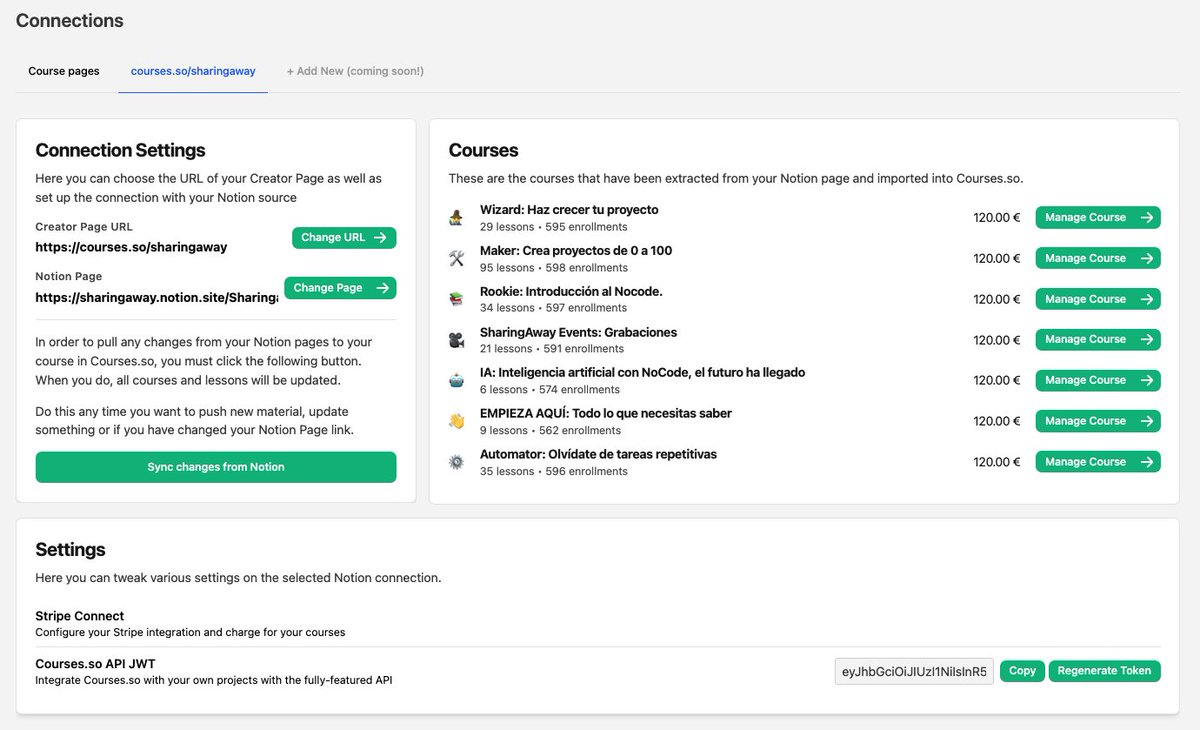Click the '35 lessons • 596 enrollments' text
Screen dimensions: 1200x730
554,471
